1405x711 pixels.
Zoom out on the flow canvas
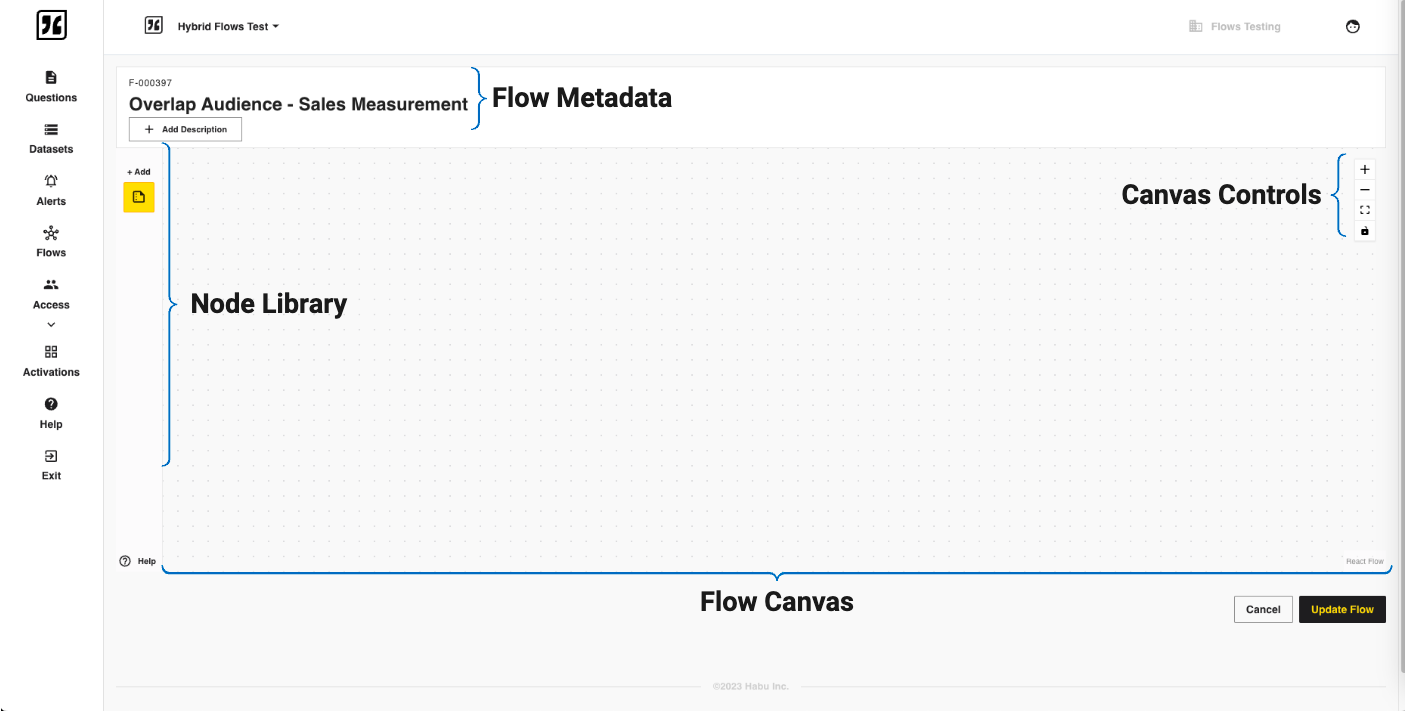tap(1365, 190)
